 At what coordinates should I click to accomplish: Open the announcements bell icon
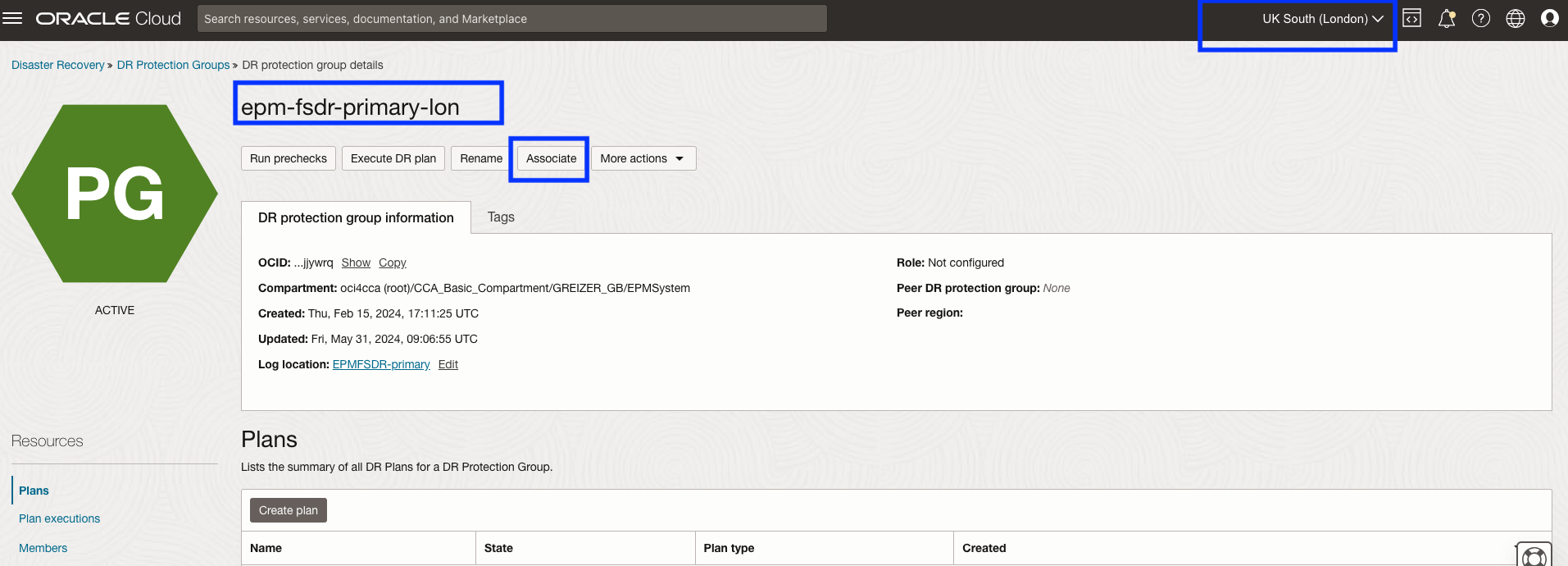point(1447,18)
